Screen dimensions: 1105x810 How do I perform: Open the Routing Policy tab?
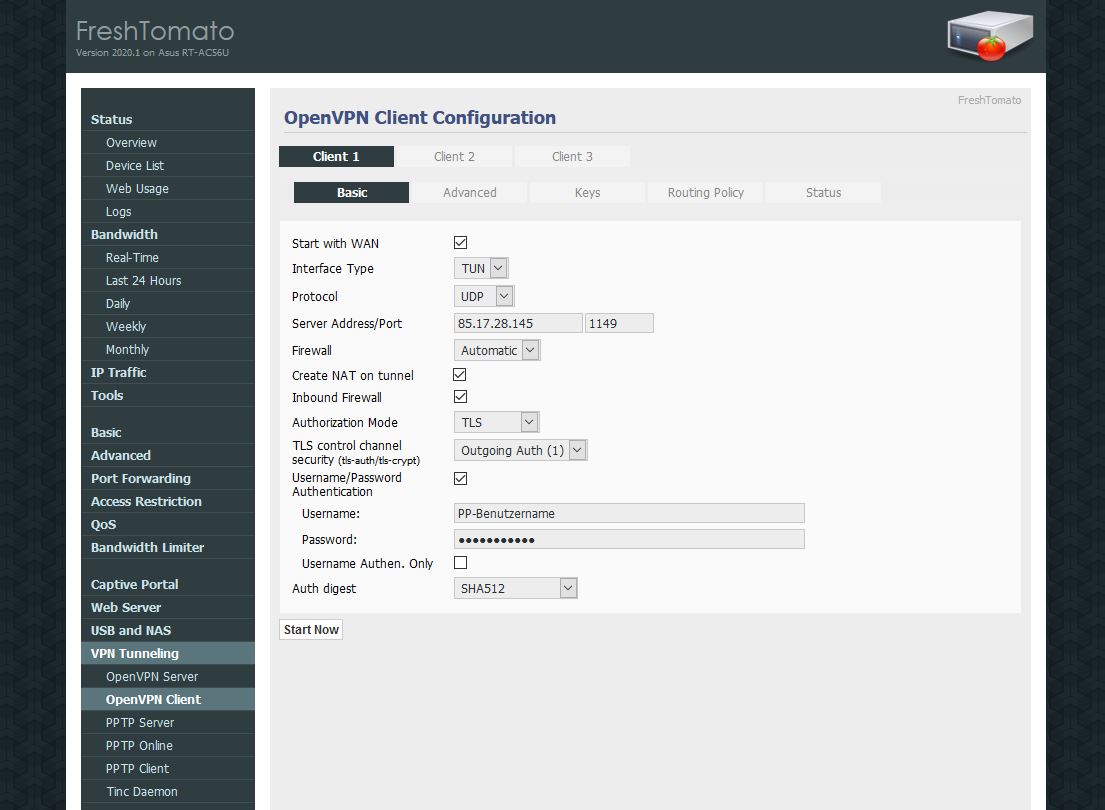[705, 192]
